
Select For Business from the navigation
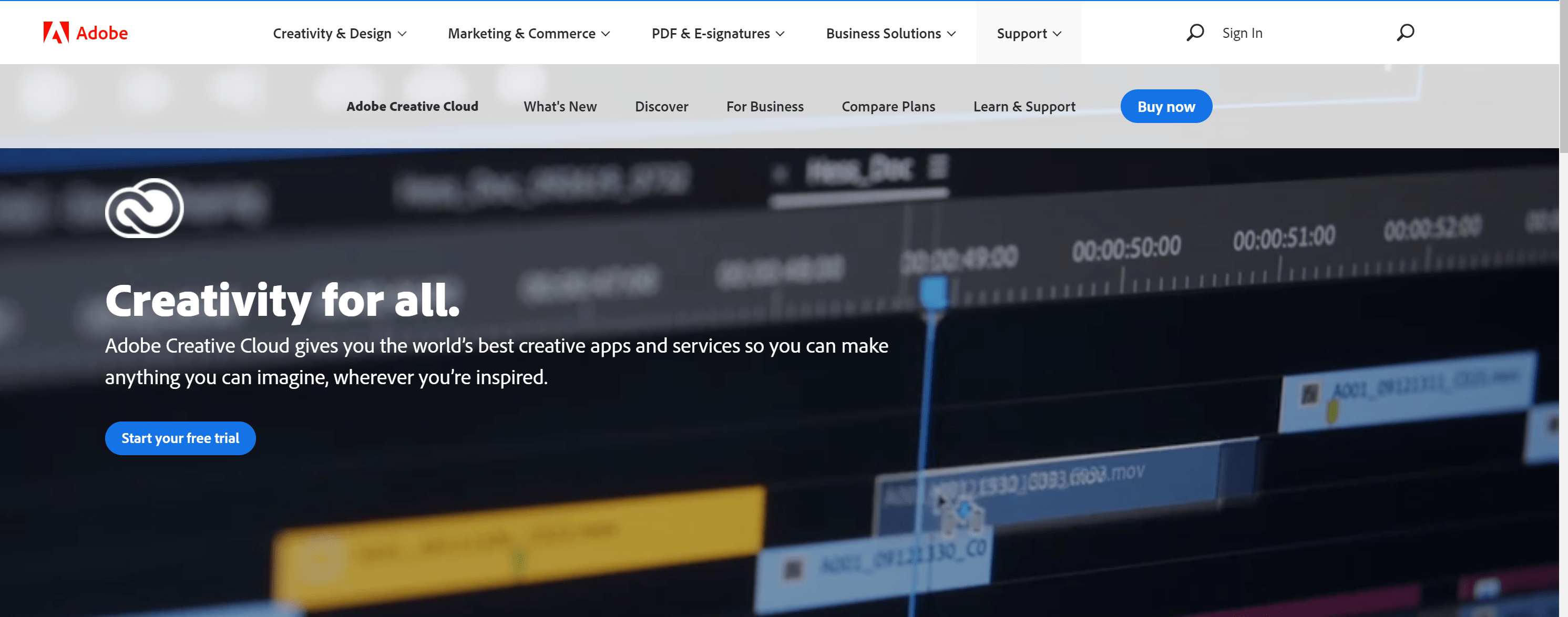click(x=764, y=106)
